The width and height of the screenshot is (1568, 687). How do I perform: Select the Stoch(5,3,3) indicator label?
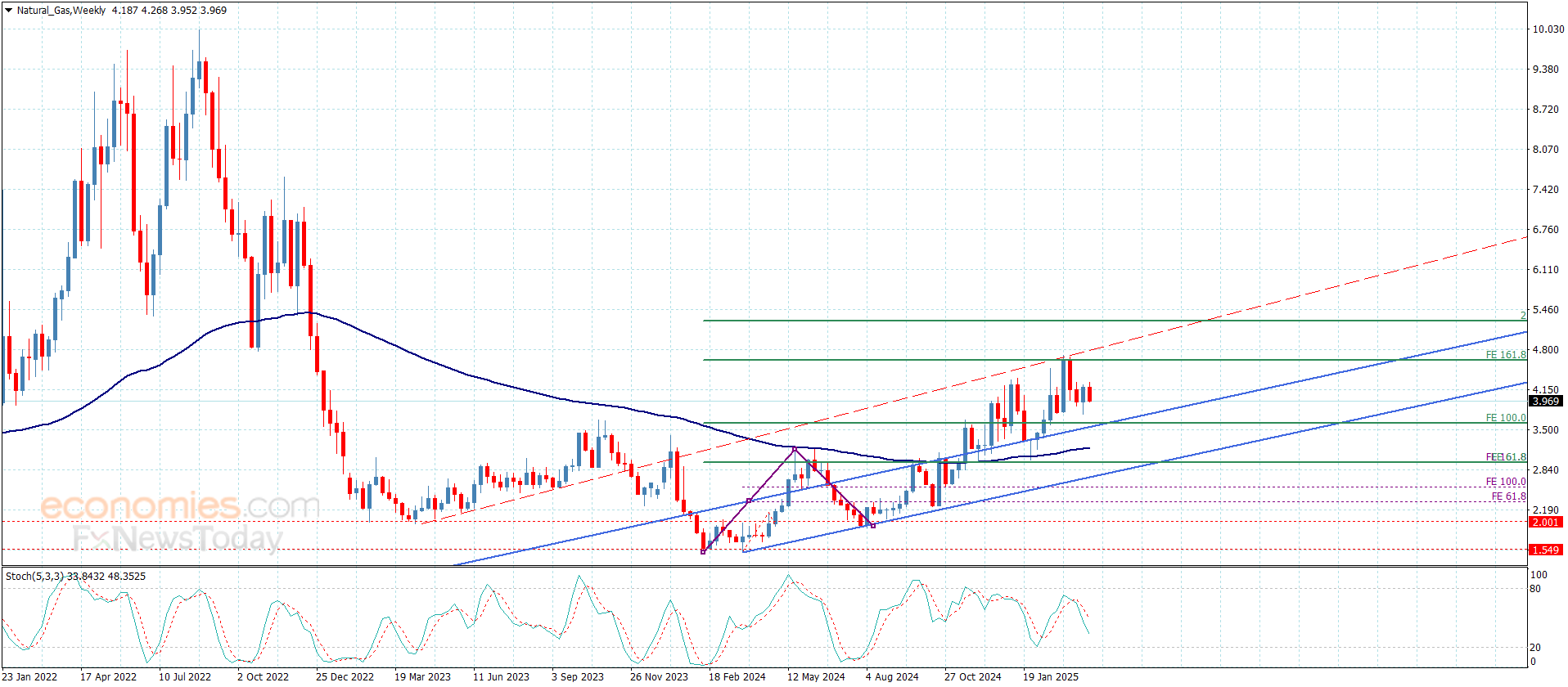(35, 577)
